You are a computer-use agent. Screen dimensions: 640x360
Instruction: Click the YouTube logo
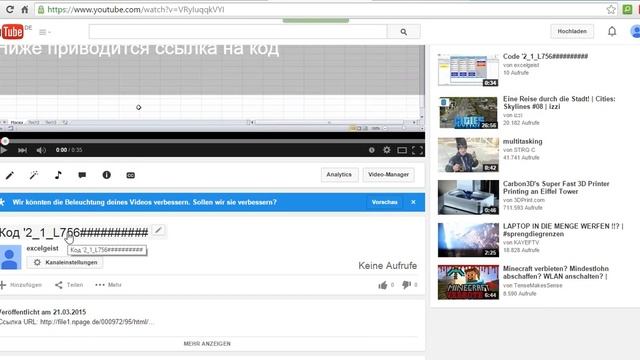pyautogui.click(x=12, y=32)
